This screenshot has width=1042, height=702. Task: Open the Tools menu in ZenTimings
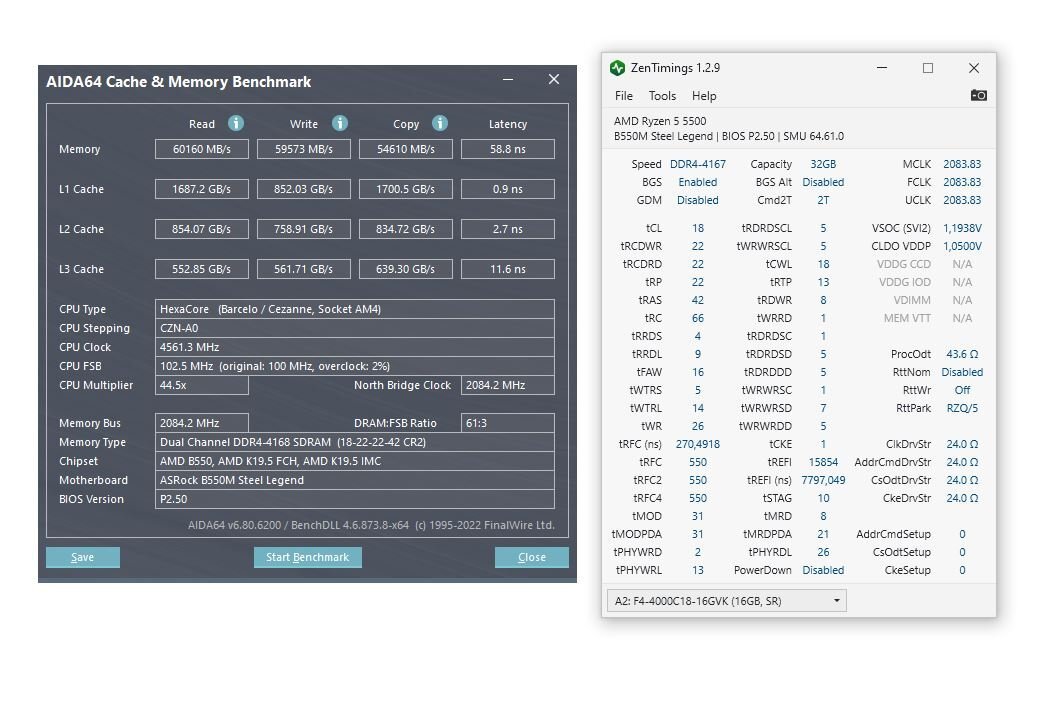click(662, 96)
